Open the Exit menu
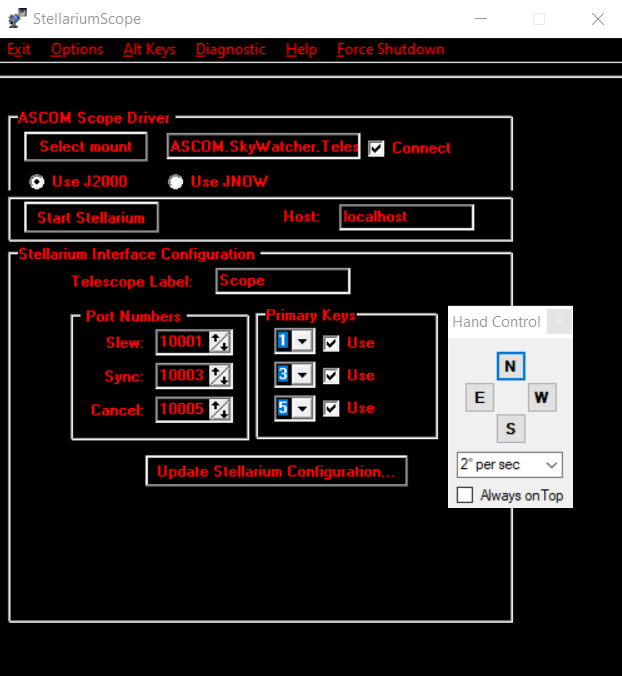 pos(19,50)
